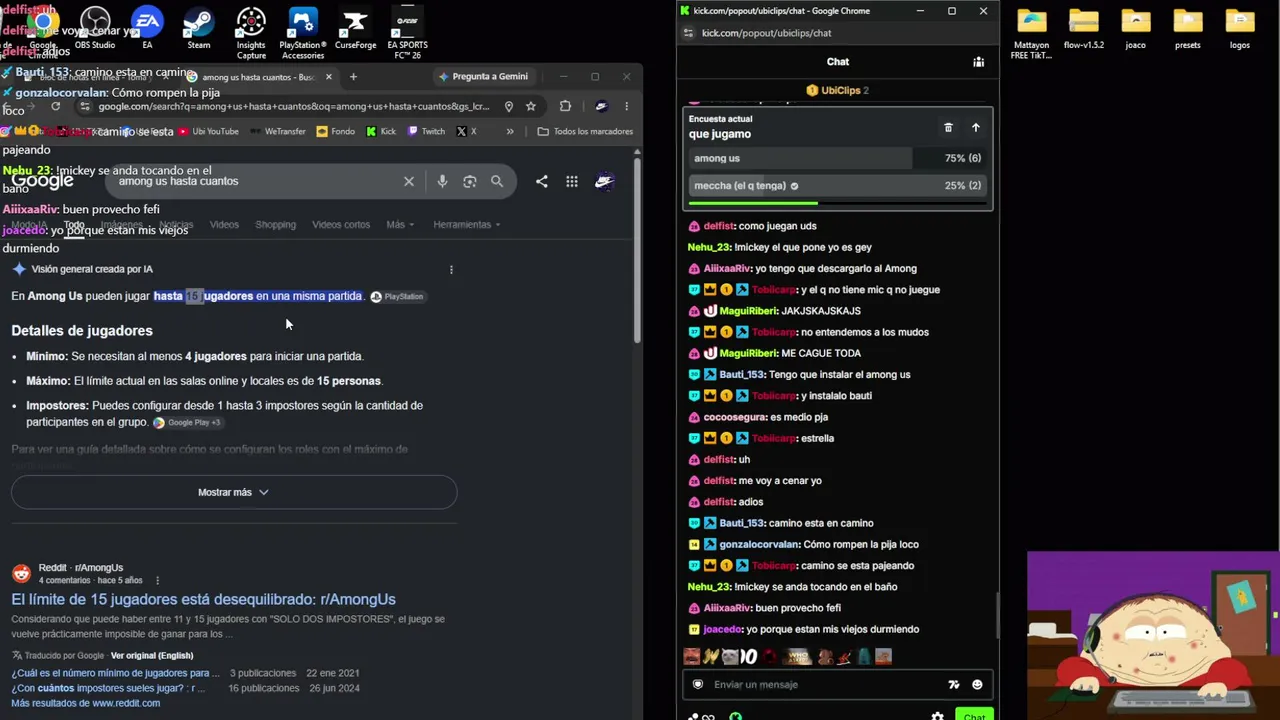
Task: Open 'Todos los marcadores' folder
Action: click(585, 131)
